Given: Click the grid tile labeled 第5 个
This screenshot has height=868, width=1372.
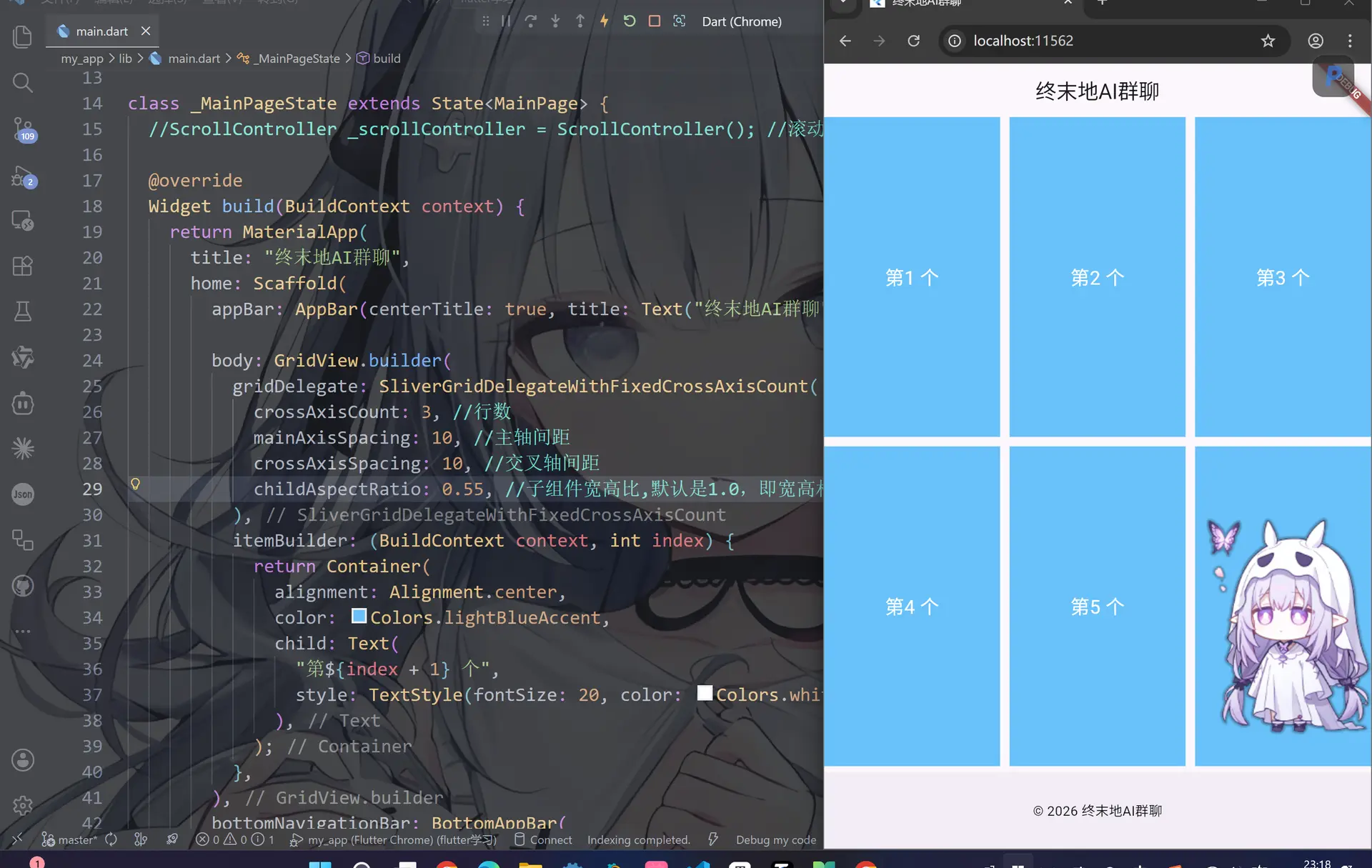Looking at the screenshot, I should 1098,607.
